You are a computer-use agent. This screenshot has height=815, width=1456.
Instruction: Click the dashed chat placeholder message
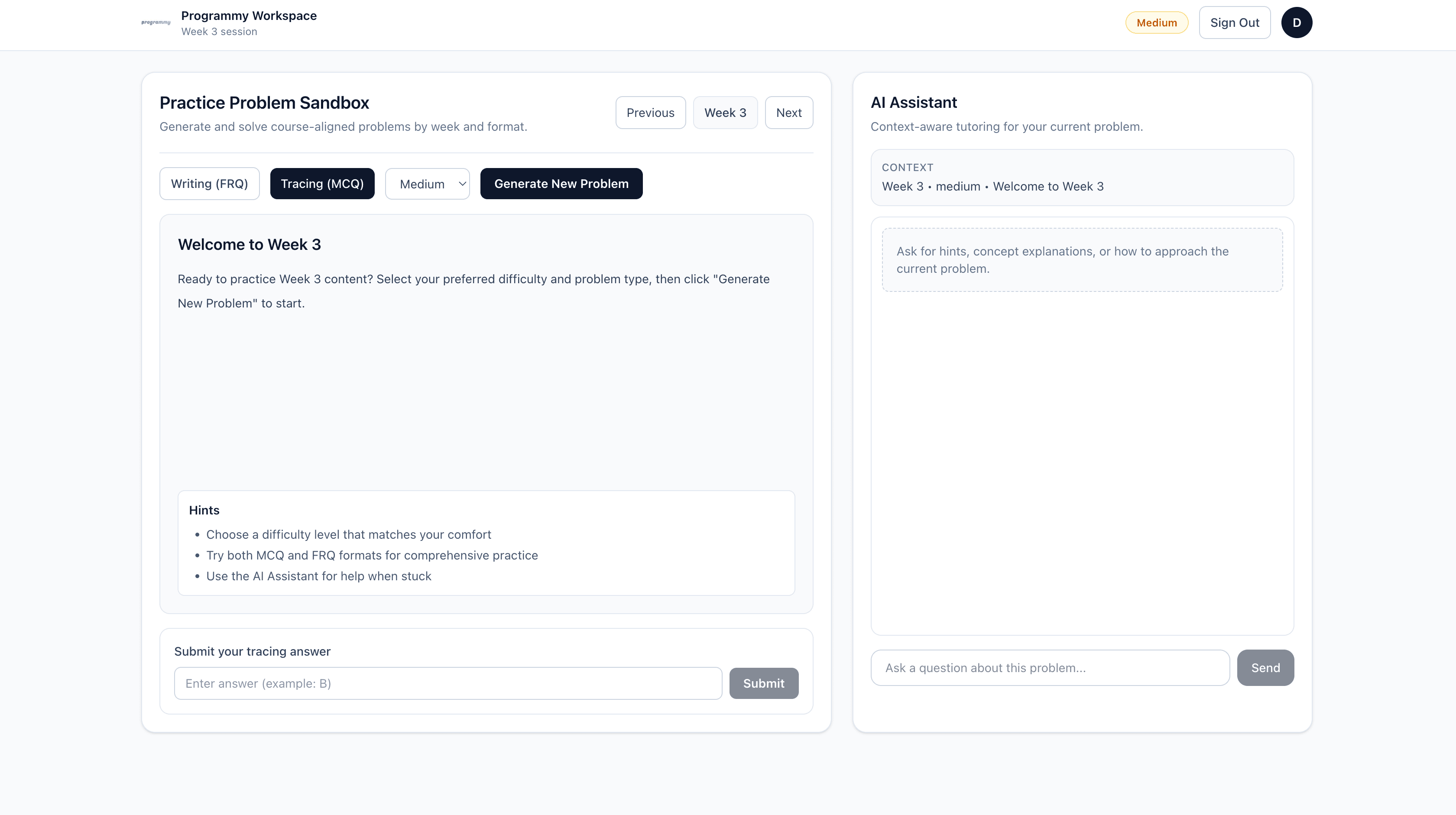[x=1082, y=260]
